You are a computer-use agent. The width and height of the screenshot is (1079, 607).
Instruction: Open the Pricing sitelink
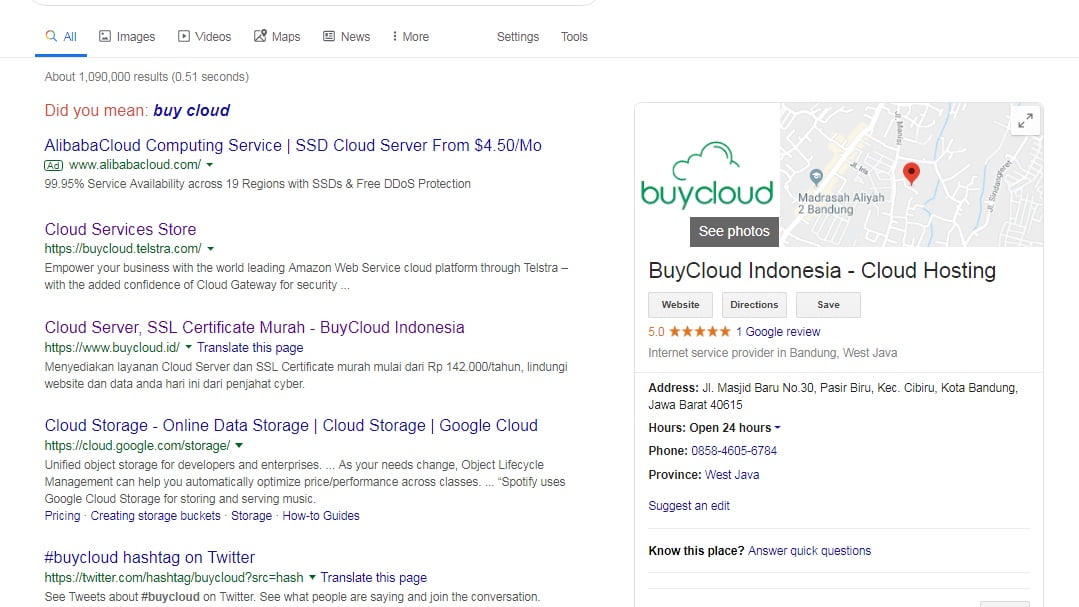coord(63,515)
